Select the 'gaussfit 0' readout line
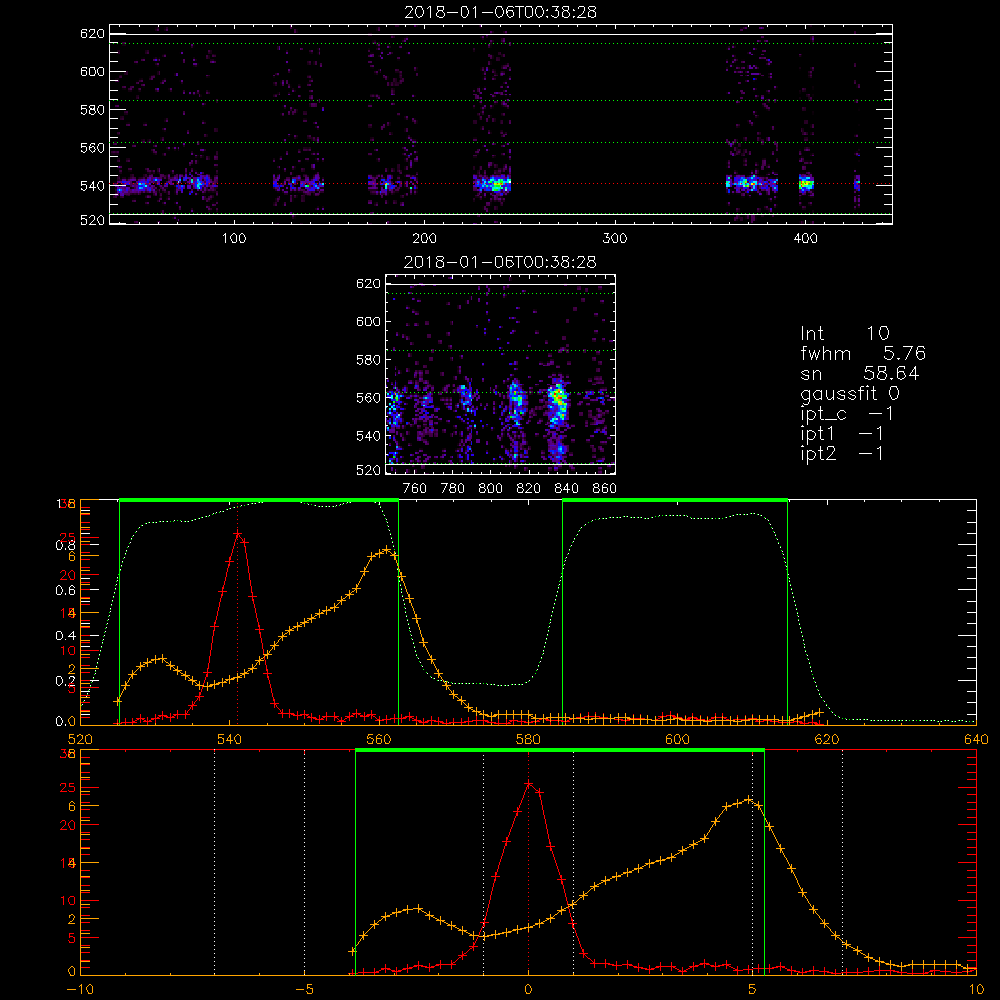The height and width of the screenshot is (1000, 1000). [x=850, y=393]
